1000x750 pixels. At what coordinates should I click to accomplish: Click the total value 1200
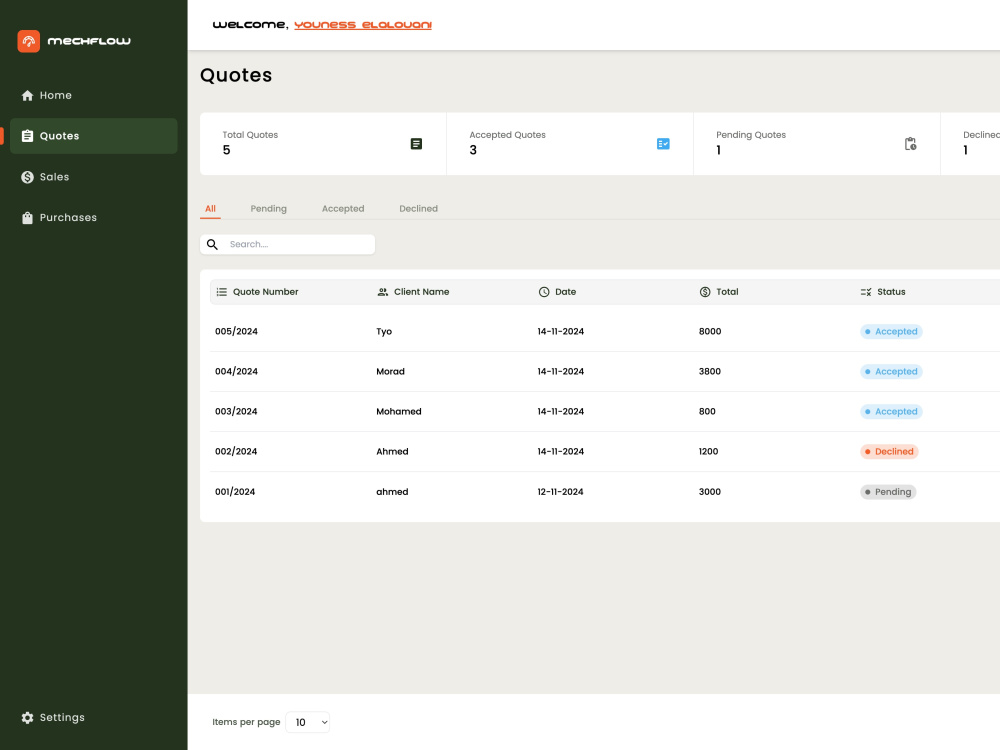709,452
